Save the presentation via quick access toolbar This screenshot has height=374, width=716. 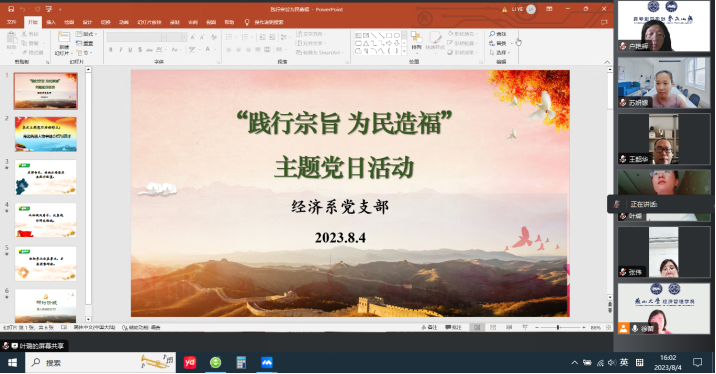pos(11,9)
